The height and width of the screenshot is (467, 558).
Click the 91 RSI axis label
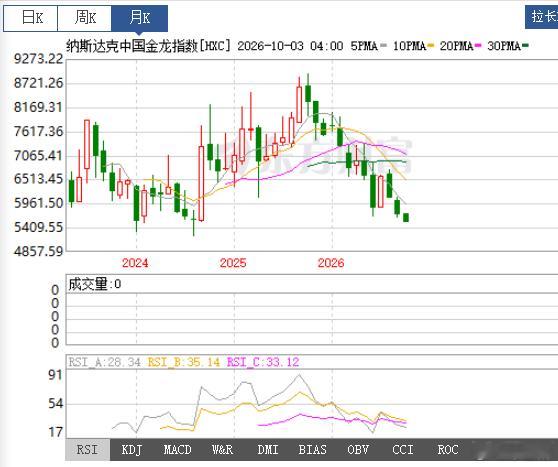click(x=56, y=375)
